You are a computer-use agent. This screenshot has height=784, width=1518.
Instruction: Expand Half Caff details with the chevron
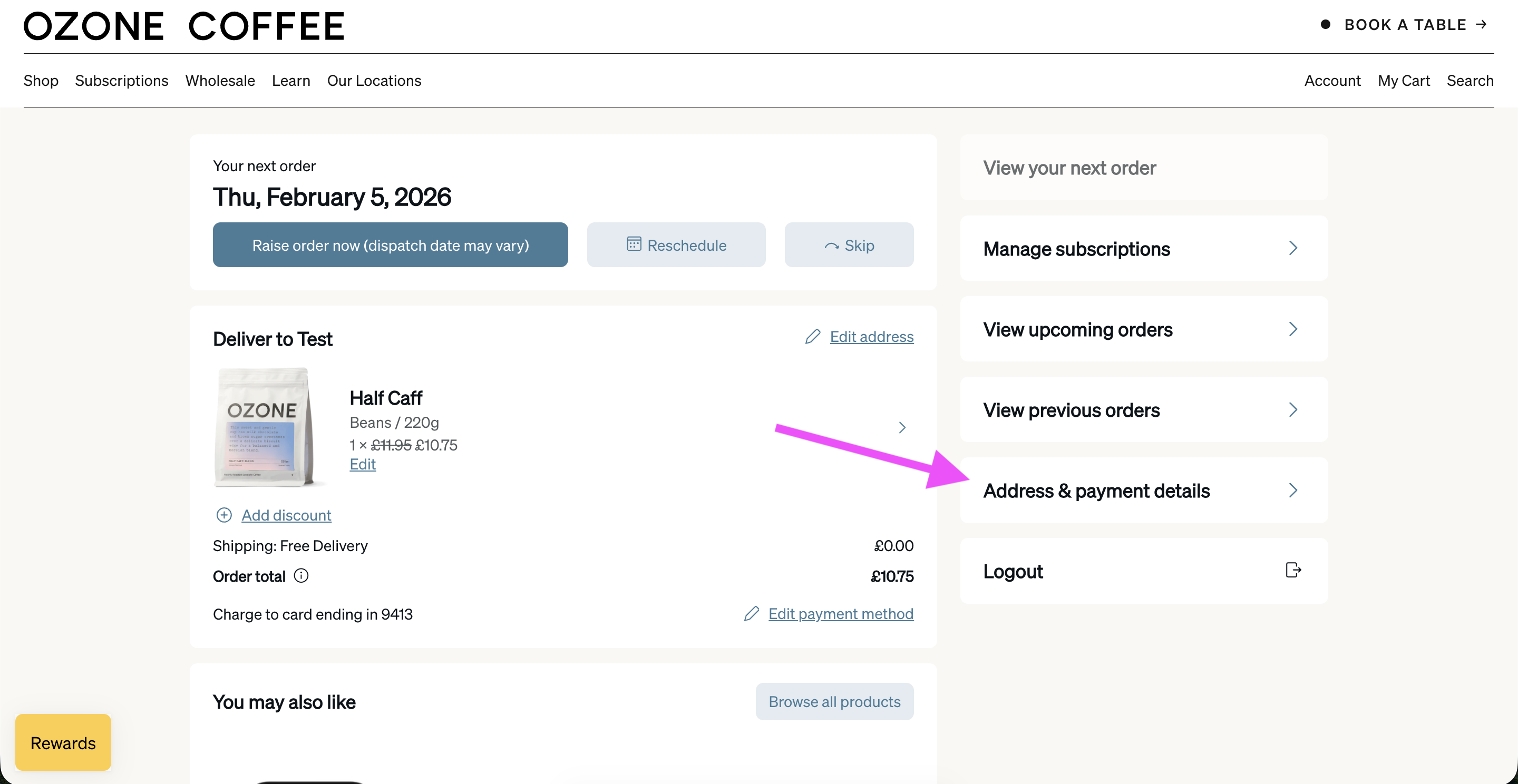902,428
